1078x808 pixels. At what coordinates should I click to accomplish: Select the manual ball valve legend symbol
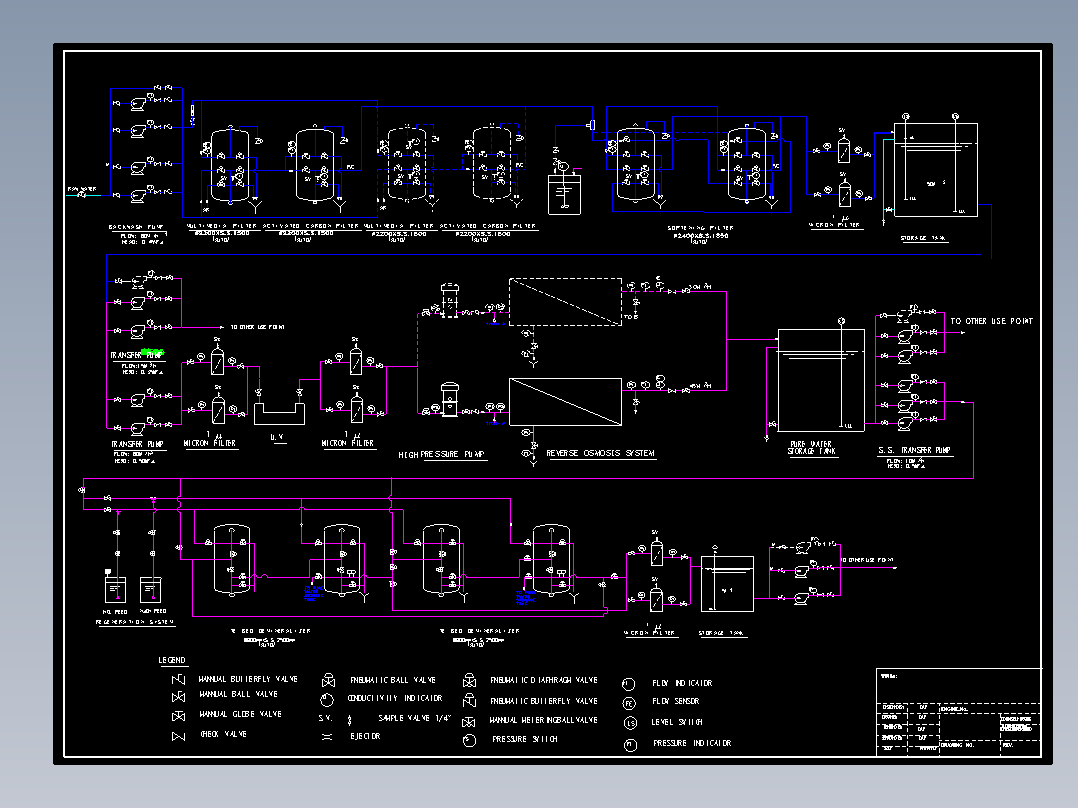click(178, 697)
